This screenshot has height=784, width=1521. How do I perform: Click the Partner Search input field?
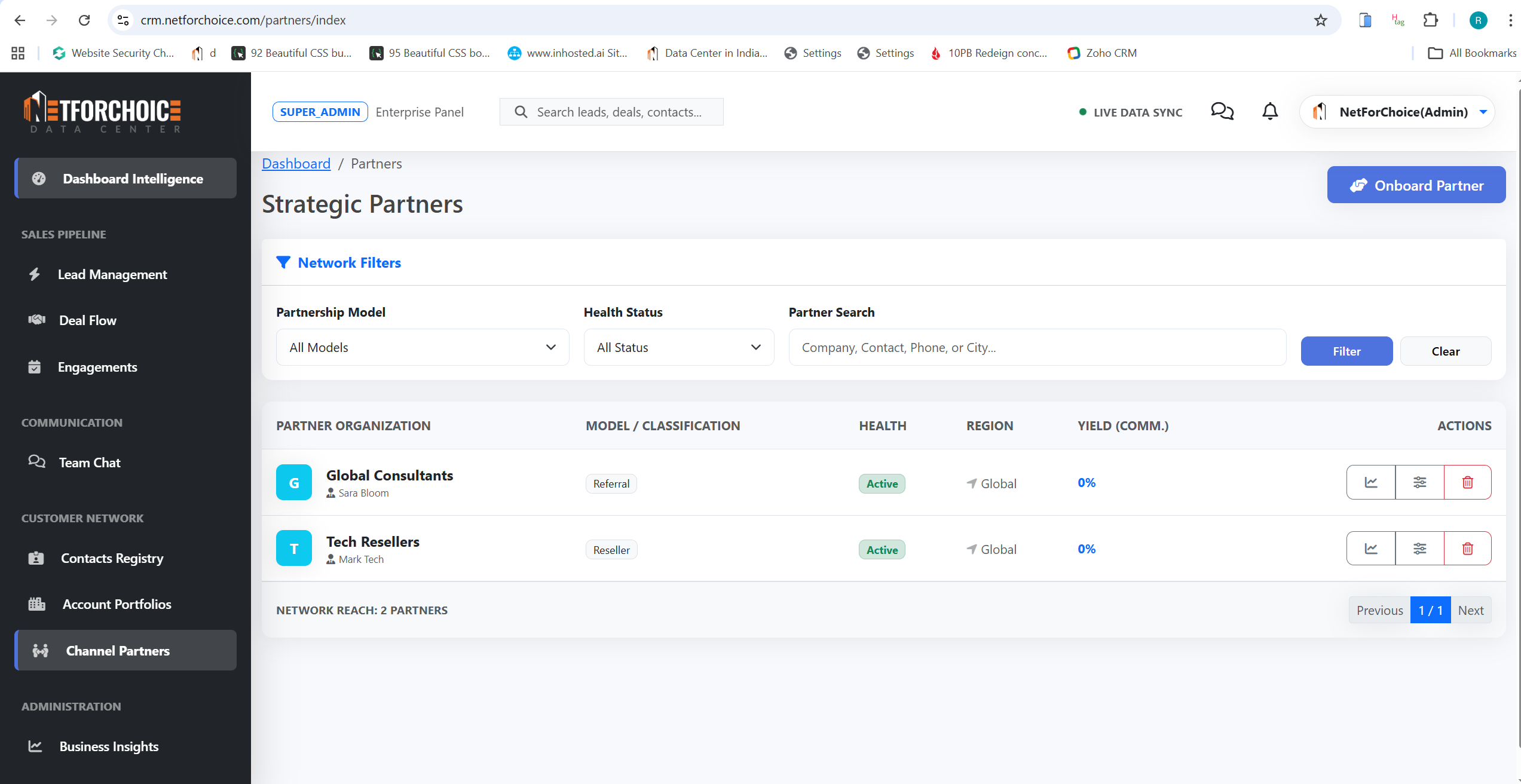1037,347
